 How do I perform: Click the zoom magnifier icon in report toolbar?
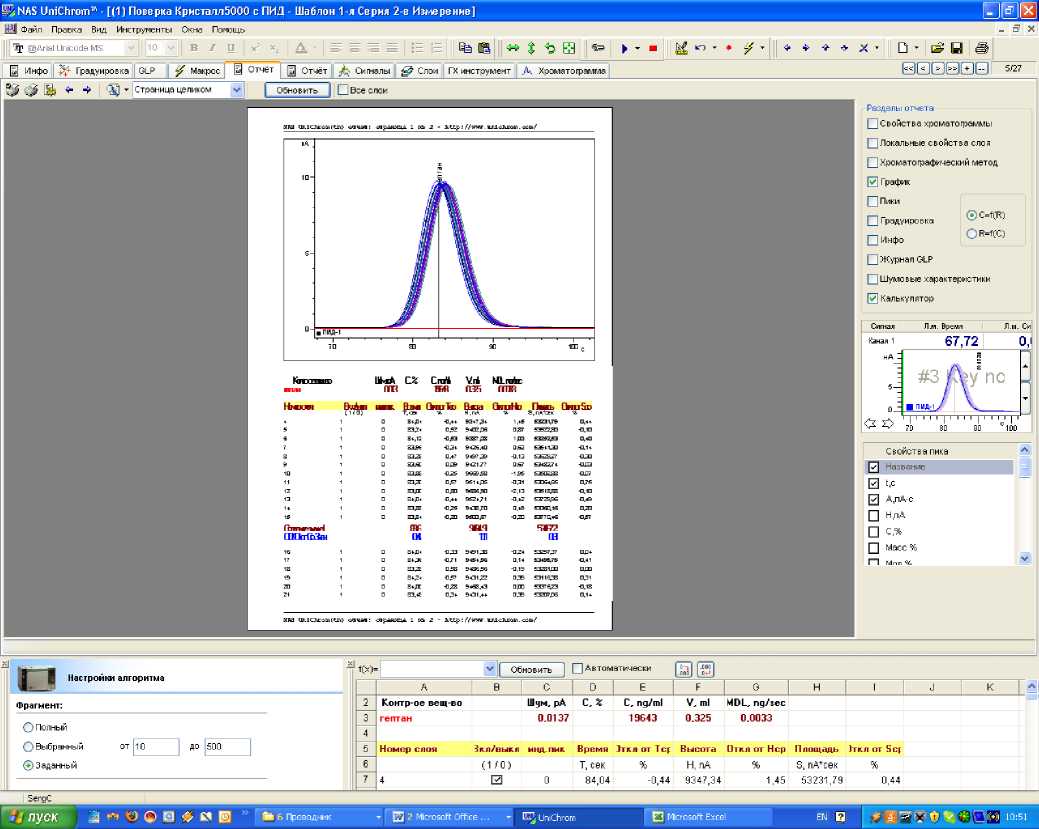coord(113,90)
